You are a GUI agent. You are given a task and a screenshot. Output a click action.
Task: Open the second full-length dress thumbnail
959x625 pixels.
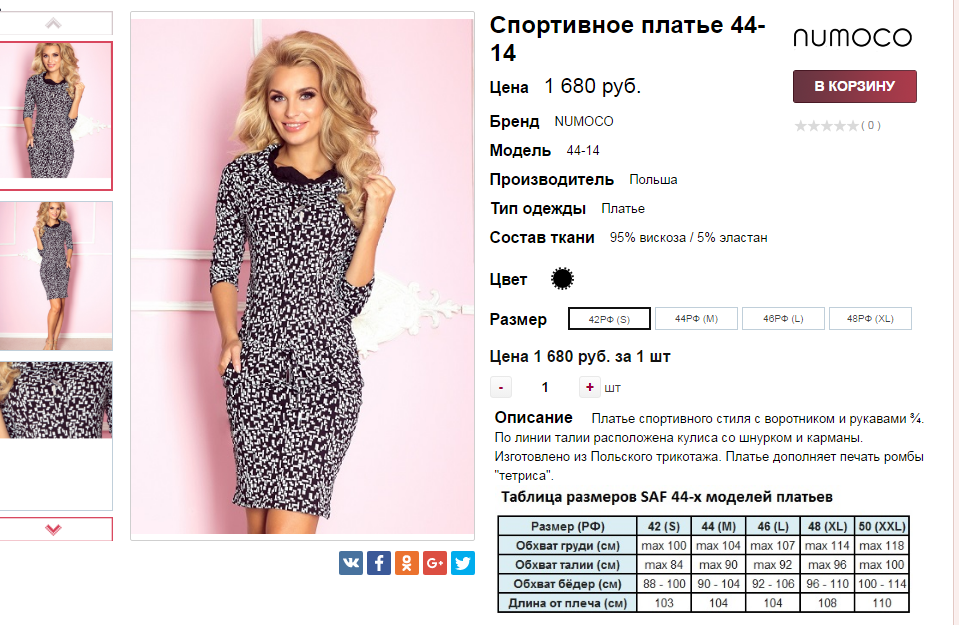coord(56,270)
